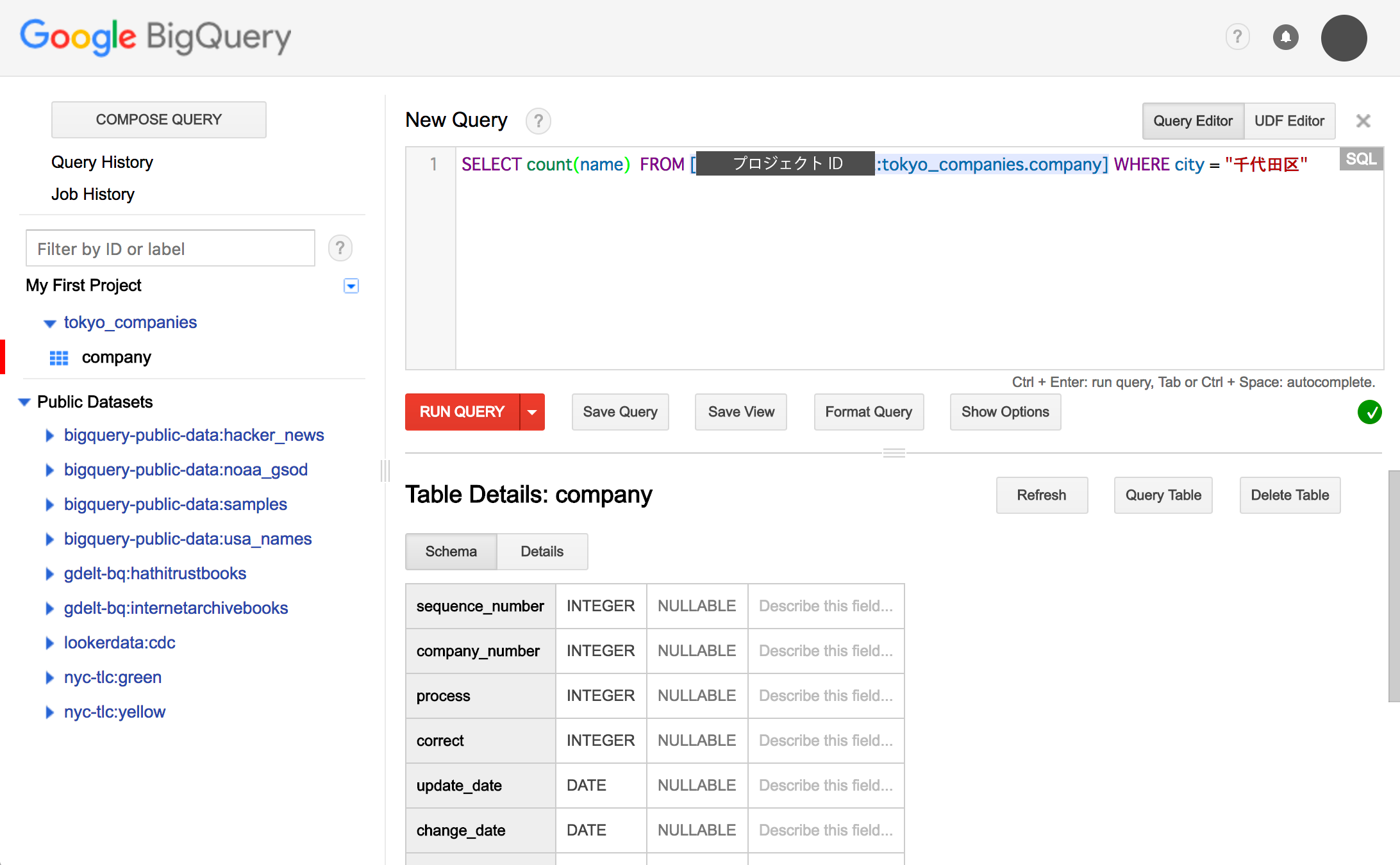1400x865 pixels.
Task: Expand bigquery-public-data:samples dataset
Action: click(50, 505)
